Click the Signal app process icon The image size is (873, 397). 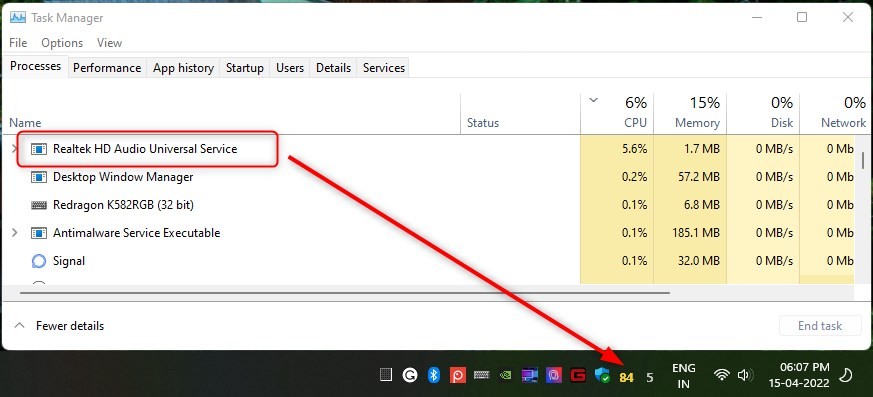pos(38,261)
